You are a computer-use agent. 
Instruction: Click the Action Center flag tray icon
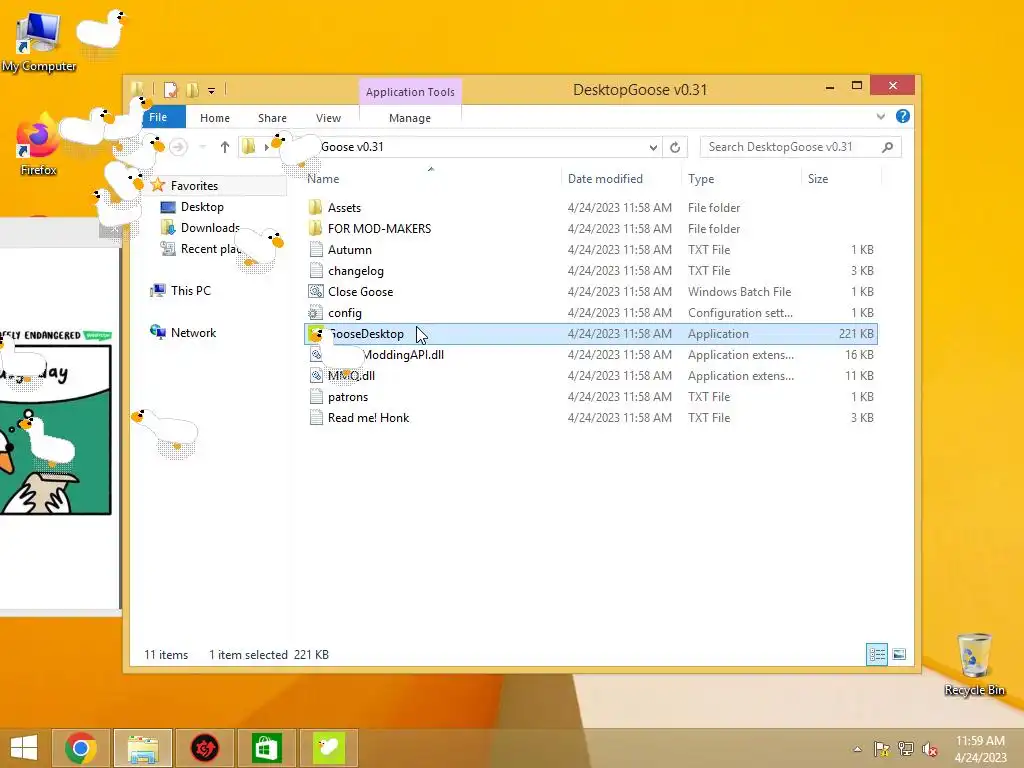pos(882,749)
